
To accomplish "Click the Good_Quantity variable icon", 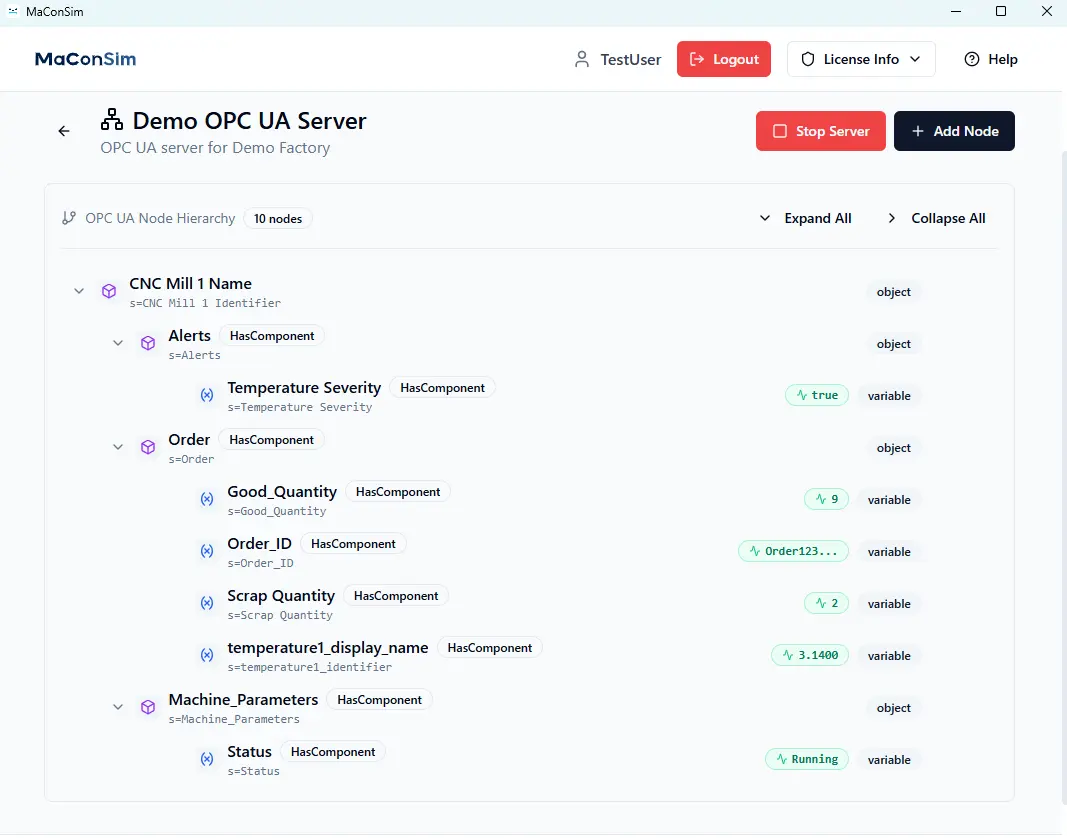I will 207,499.
